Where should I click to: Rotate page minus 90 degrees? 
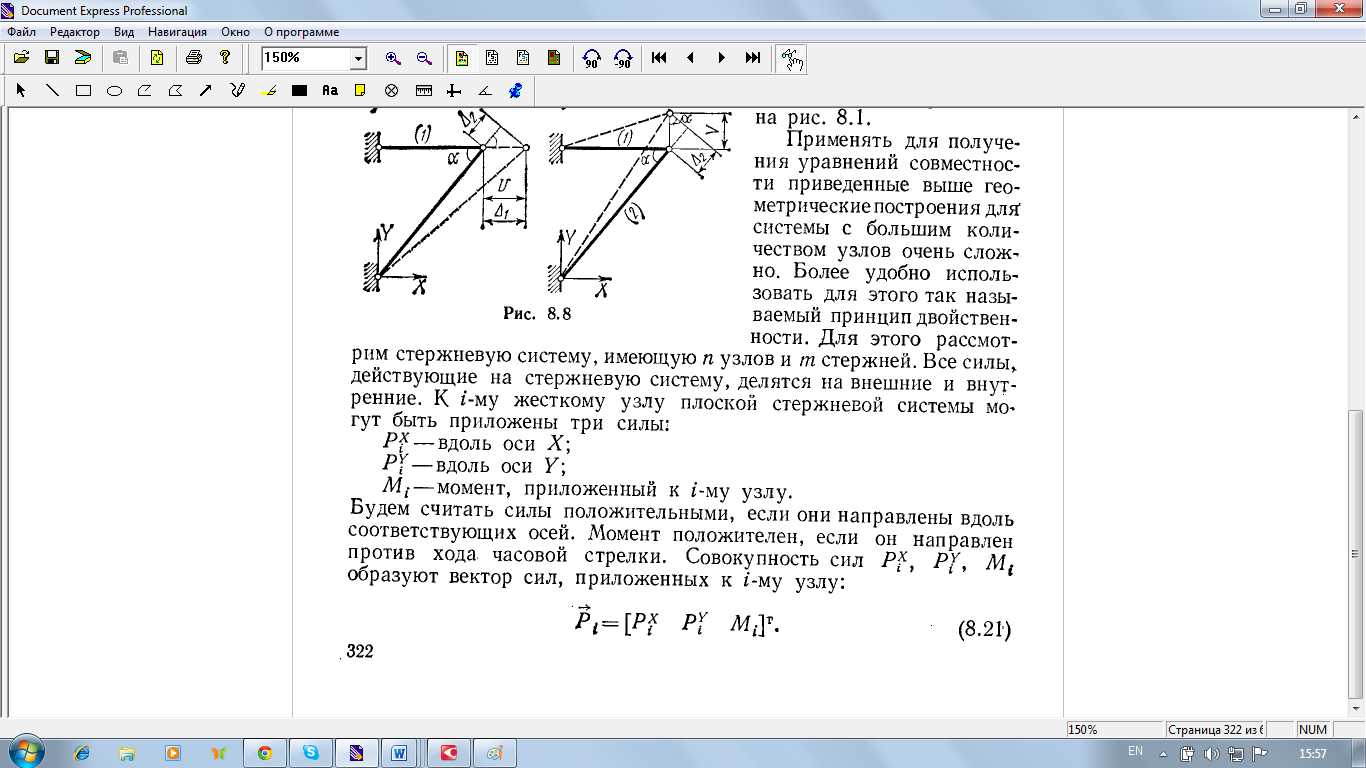click(x=622, y=58)
